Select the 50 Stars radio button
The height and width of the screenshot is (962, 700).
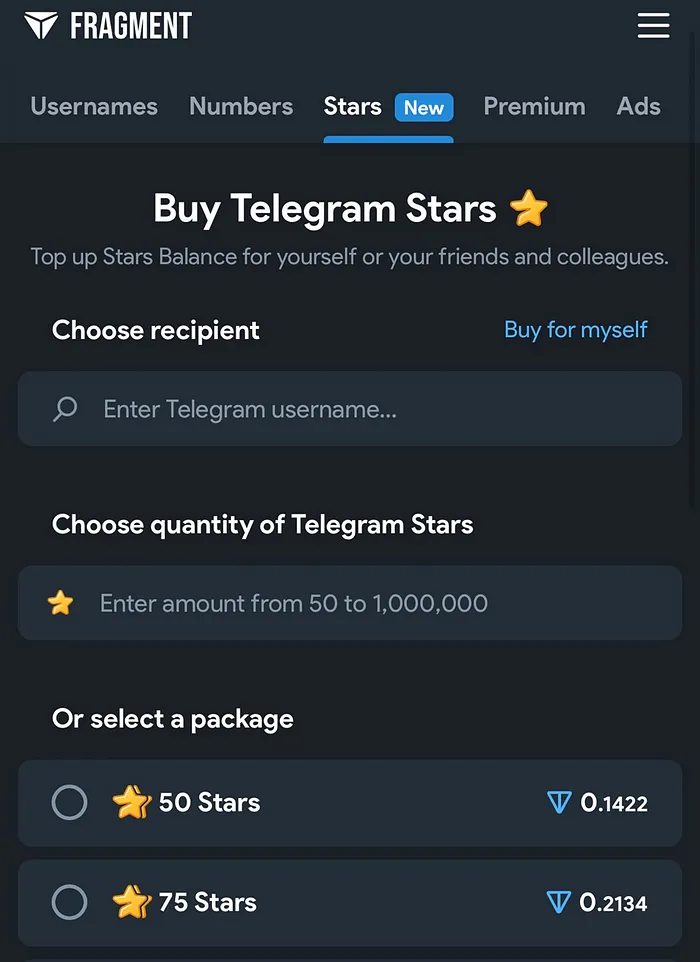tap(69, 802)
